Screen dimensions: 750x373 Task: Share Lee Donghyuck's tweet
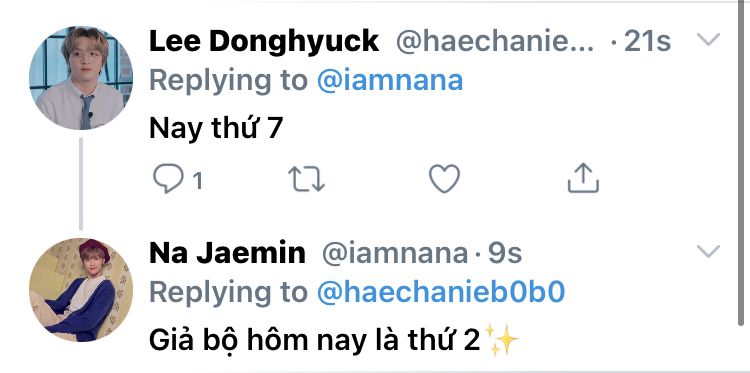(583, 178)
